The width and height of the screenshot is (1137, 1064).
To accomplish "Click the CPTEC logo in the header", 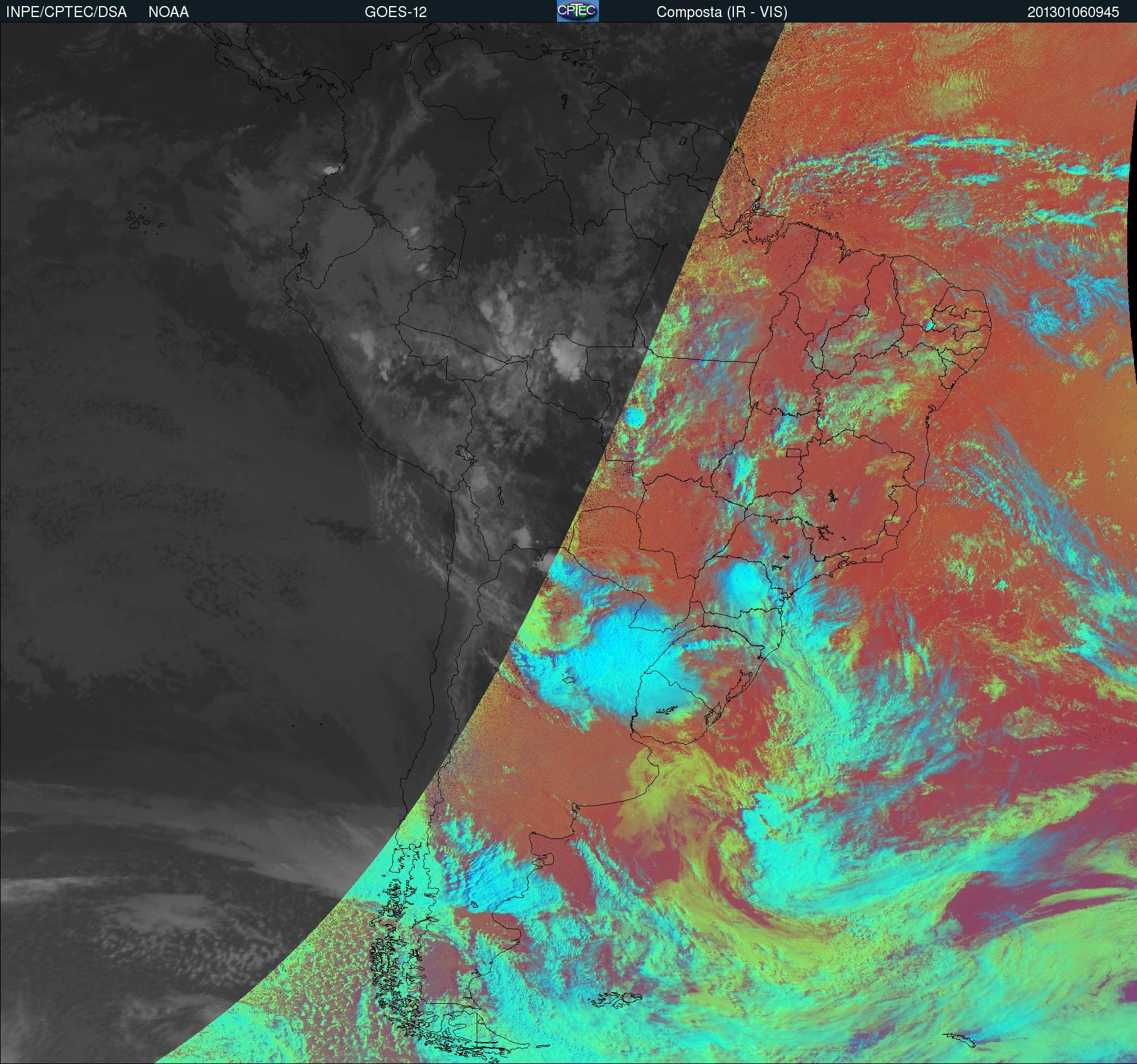I will (x=578, y=11).
